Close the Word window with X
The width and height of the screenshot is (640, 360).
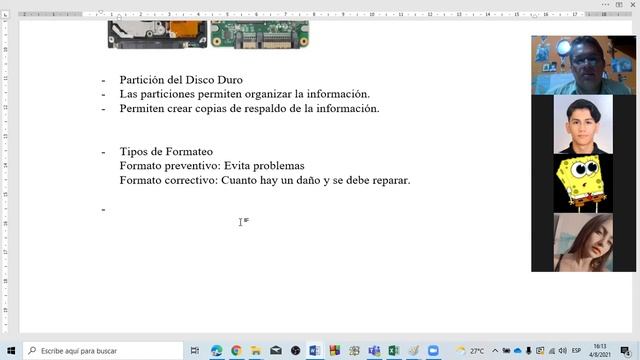[633, 4]
